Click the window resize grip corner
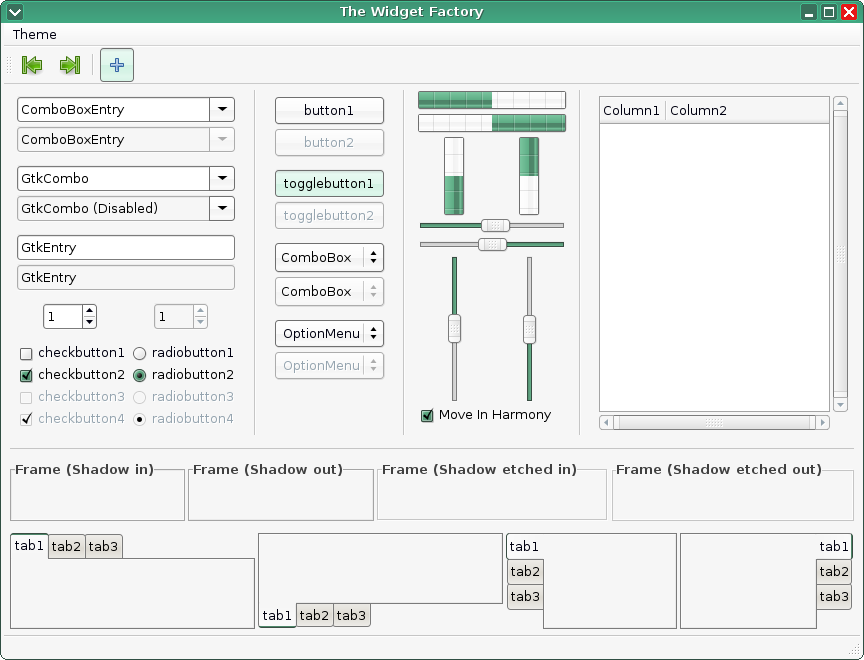This screenshot has height=660, width=864. point(855,651)
